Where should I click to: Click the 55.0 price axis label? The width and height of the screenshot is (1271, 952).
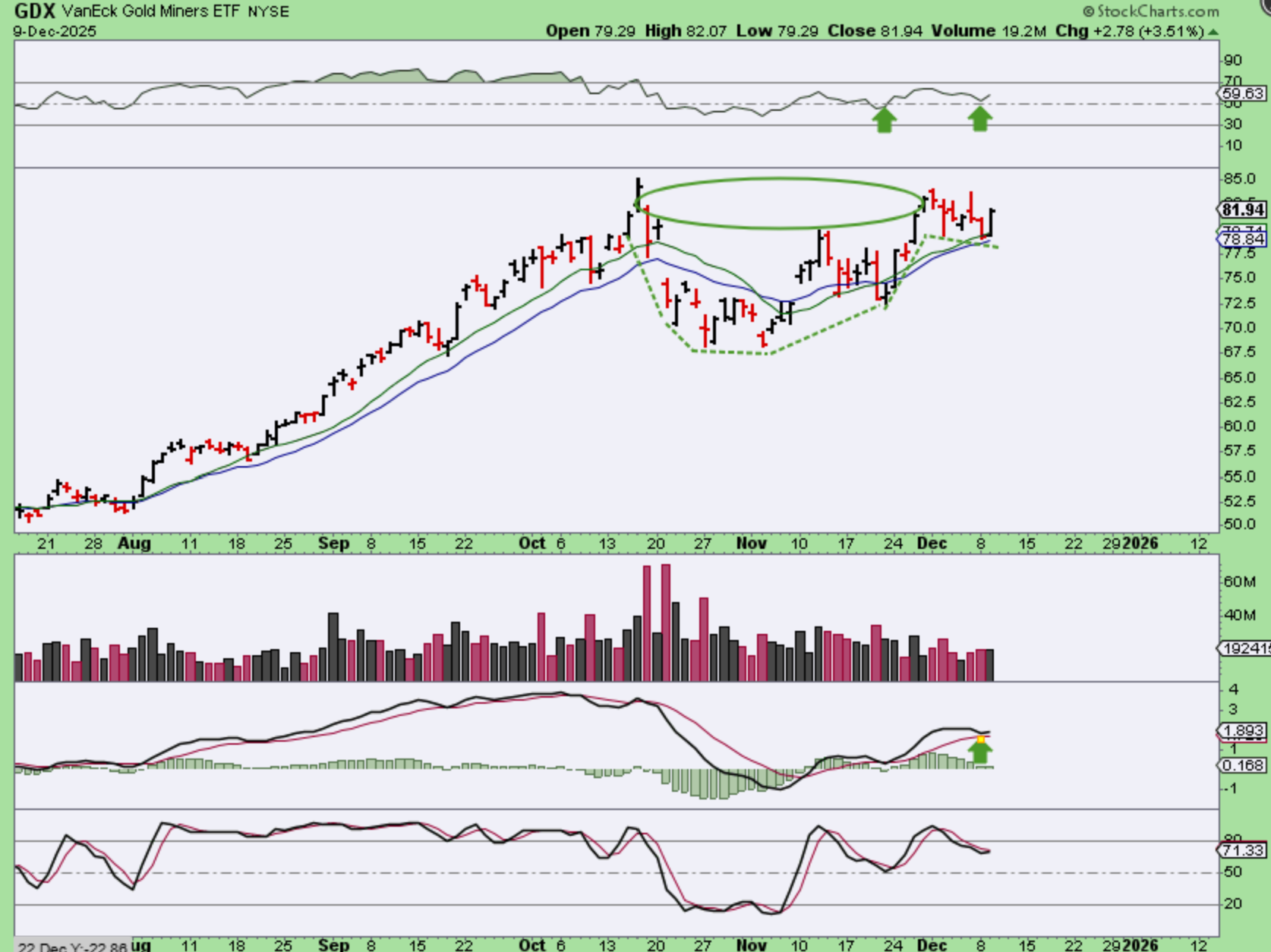[x=1239, y=477]
